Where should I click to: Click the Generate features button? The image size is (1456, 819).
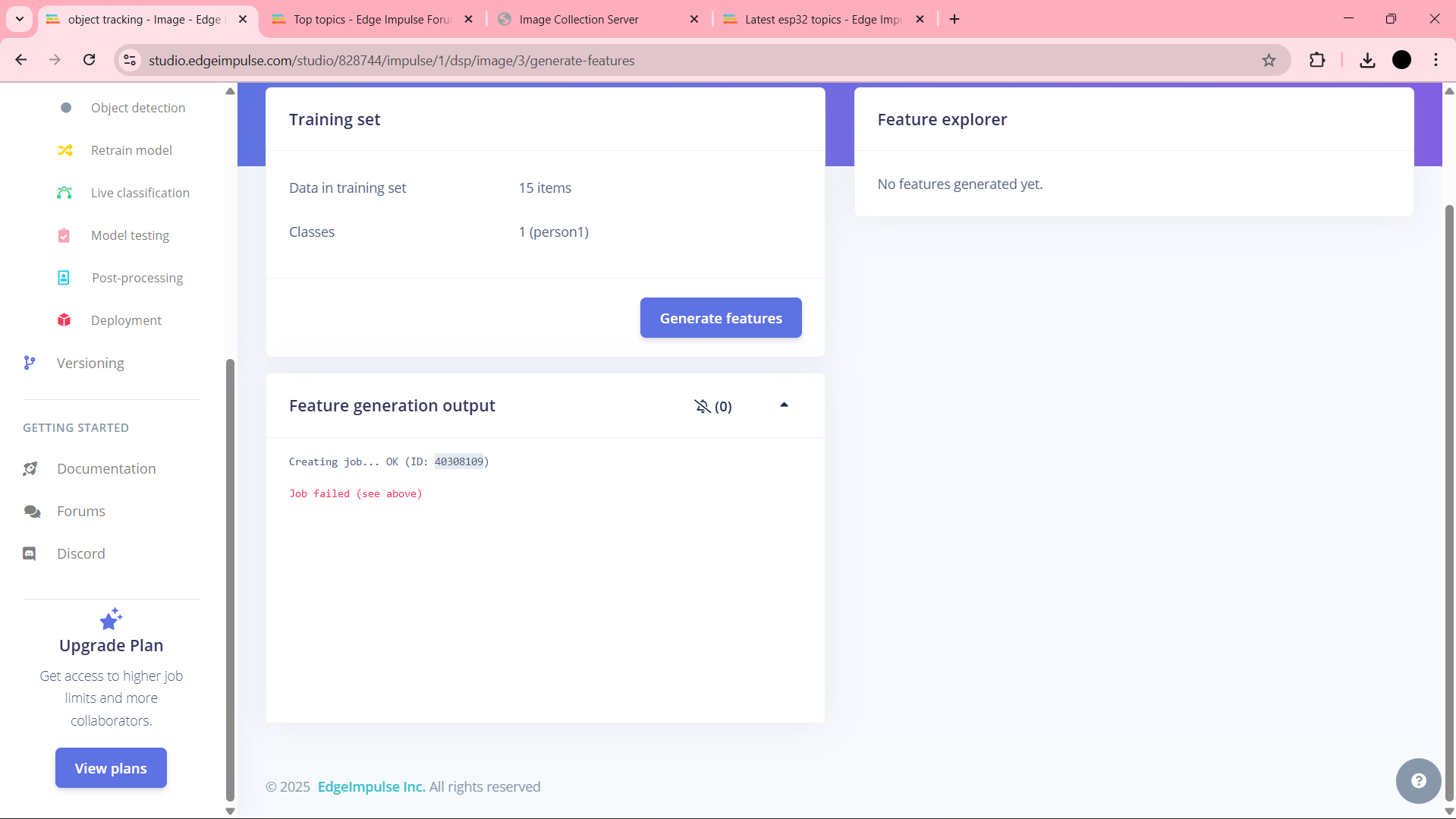[x=721, y=318]
